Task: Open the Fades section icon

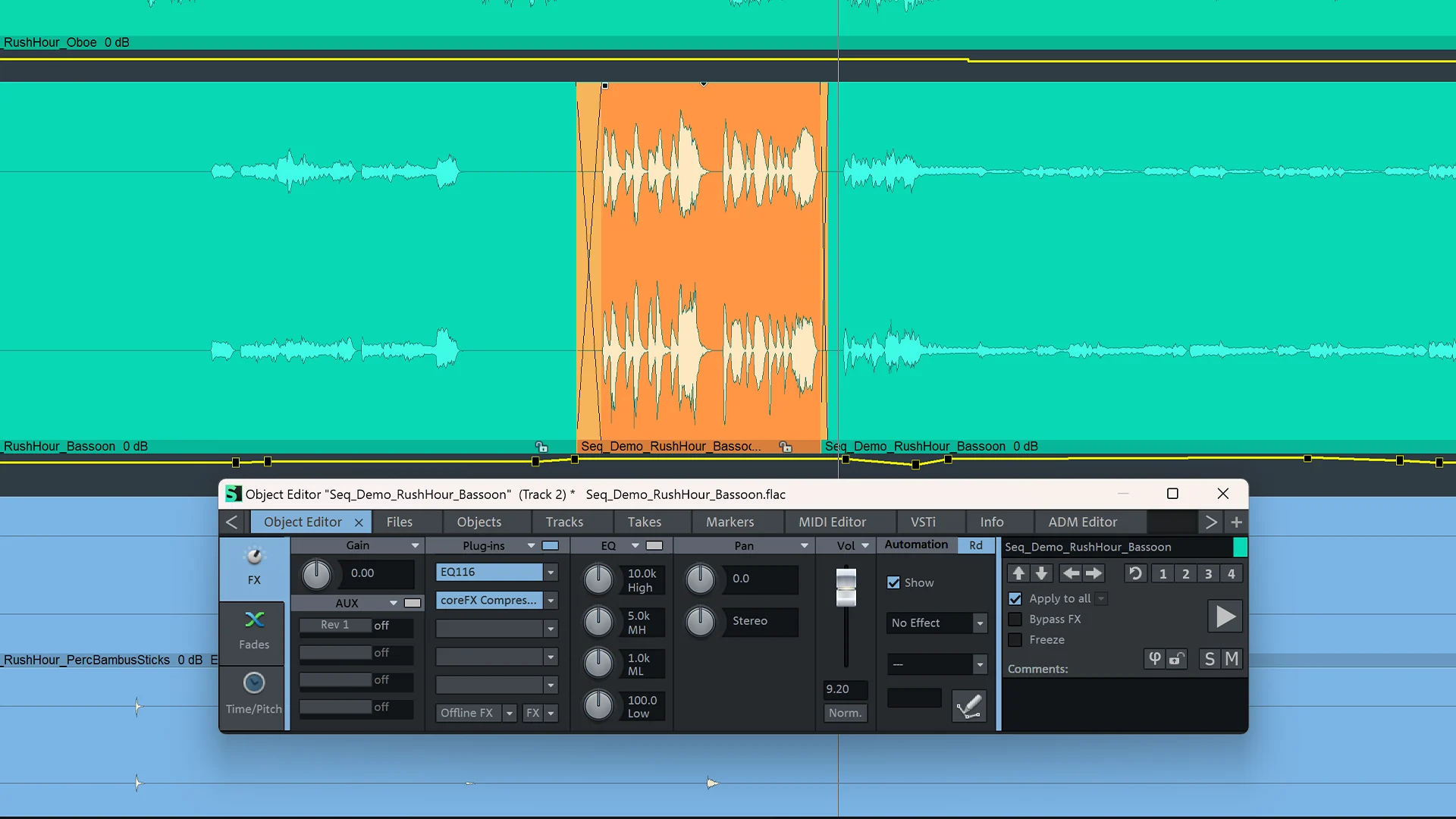Action: [x=254, y=620]
